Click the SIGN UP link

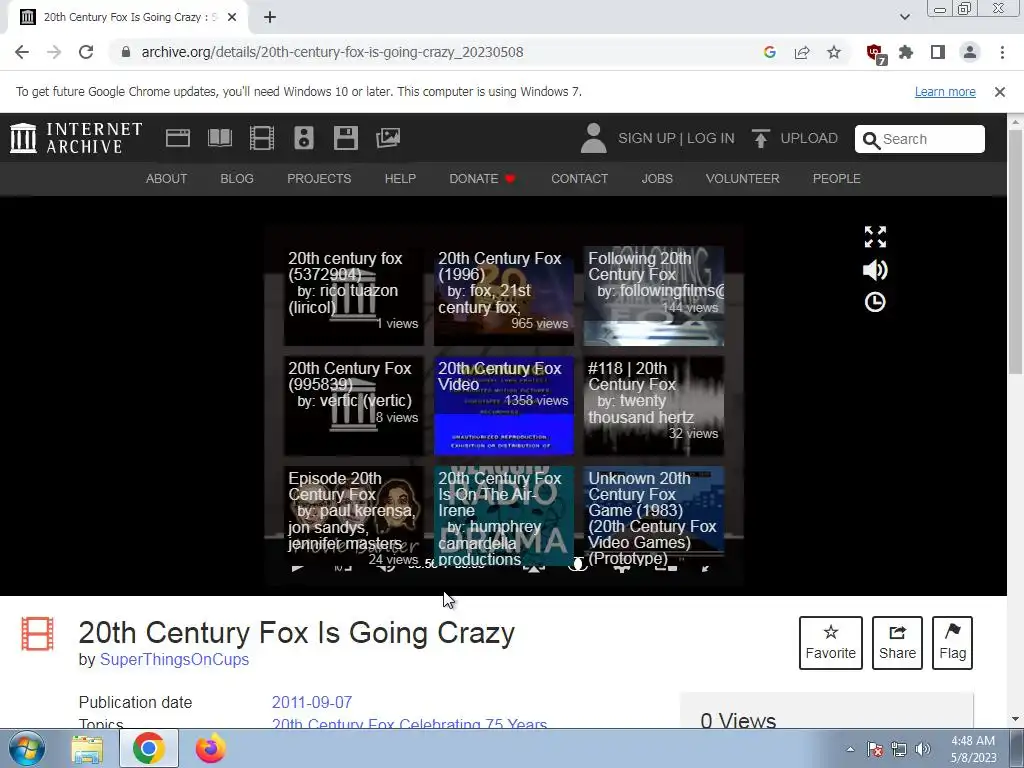coord(647,138)
